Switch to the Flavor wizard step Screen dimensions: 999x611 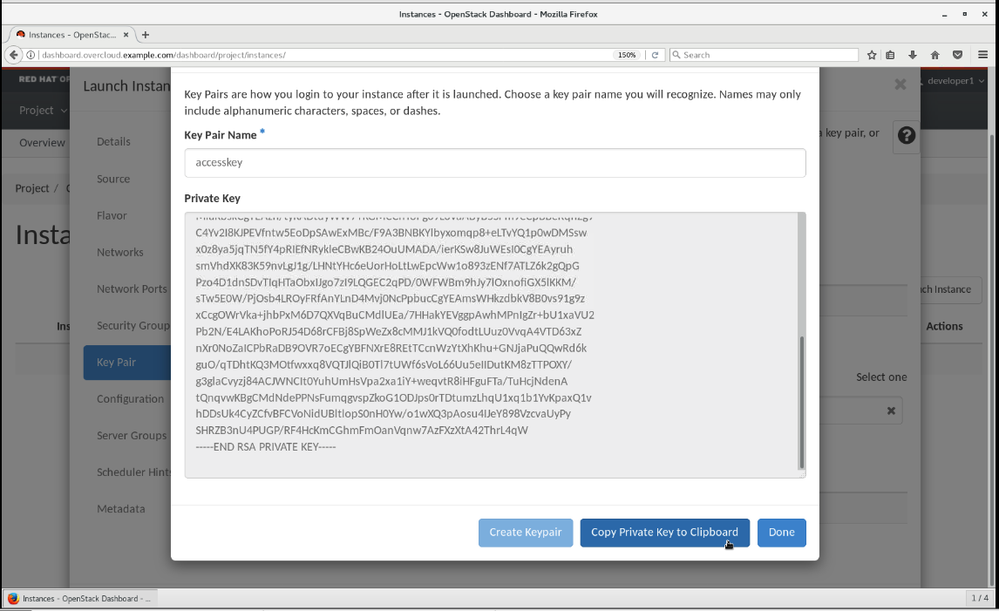coord(112,216)
